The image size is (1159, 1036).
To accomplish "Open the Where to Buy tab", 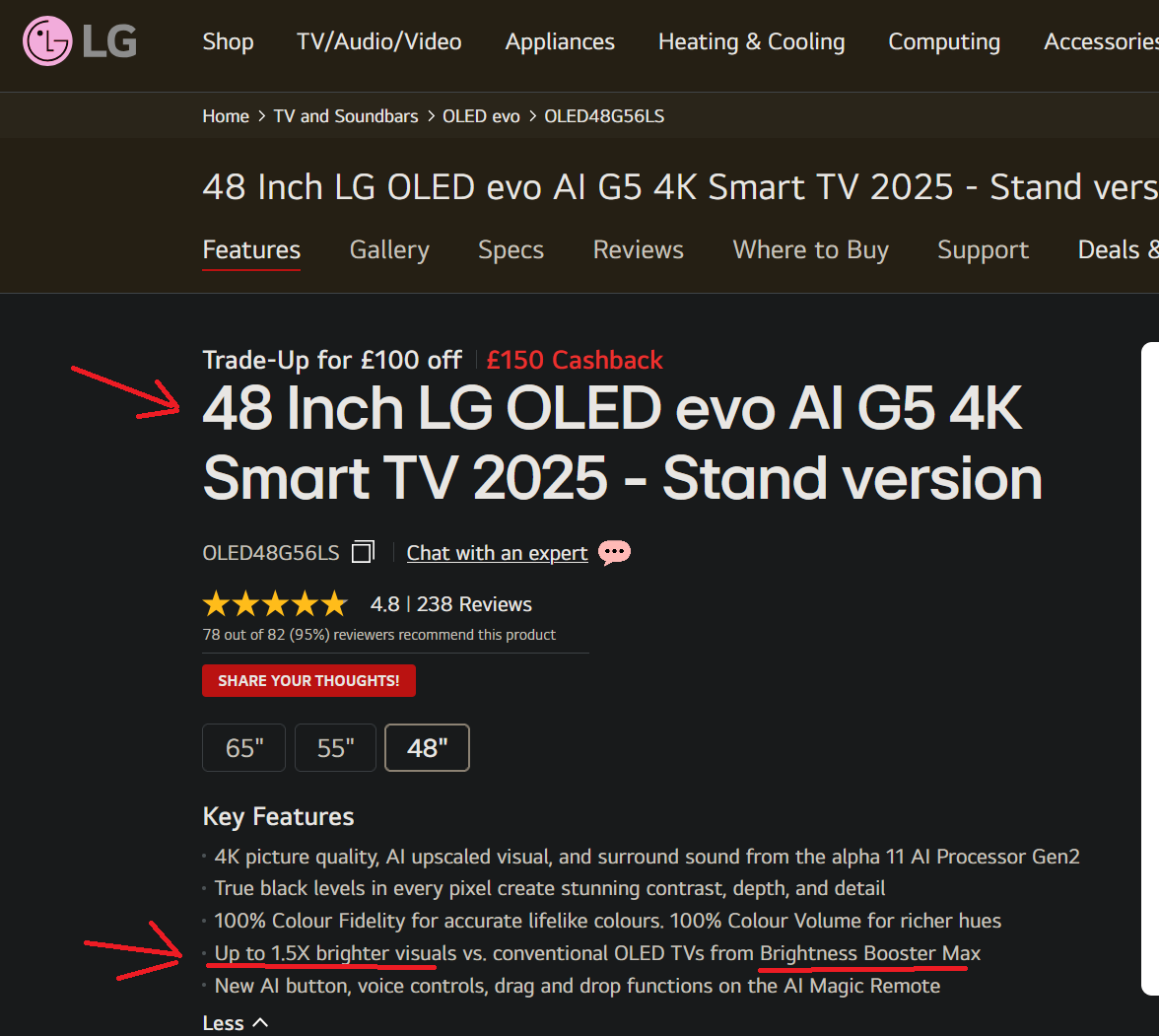I will point(810,249).
